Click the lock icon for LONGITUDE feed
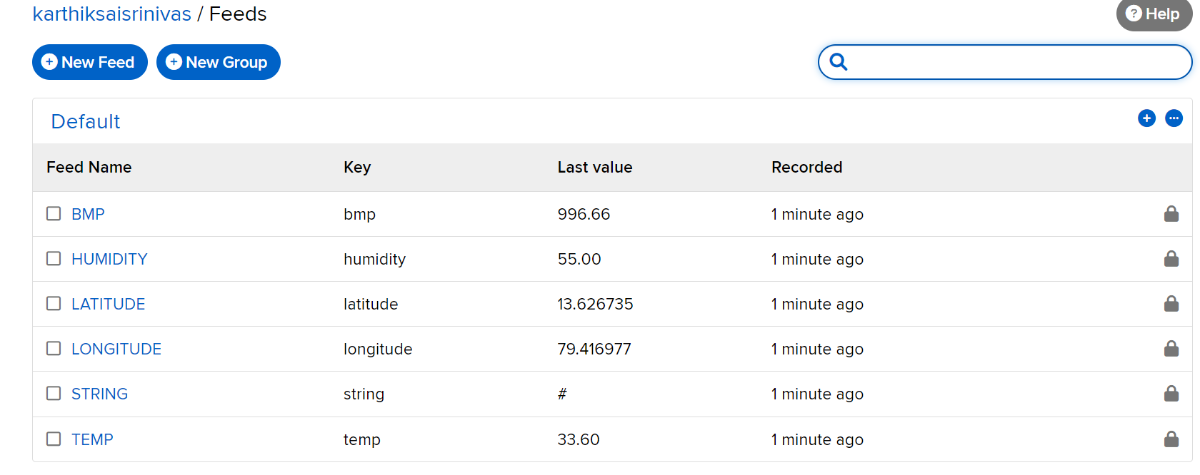The width and height of the screenshot is (1200, 475). (1171, 349)
